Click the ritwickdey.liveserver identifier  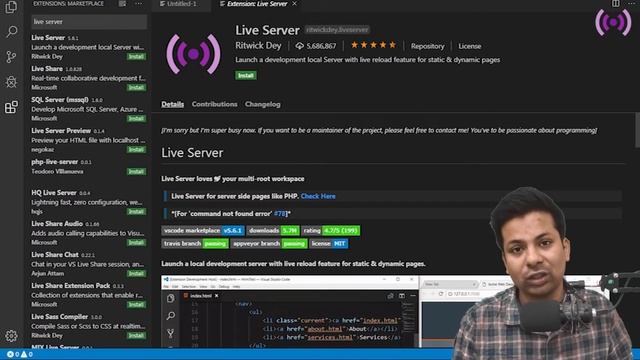(337, 30)
